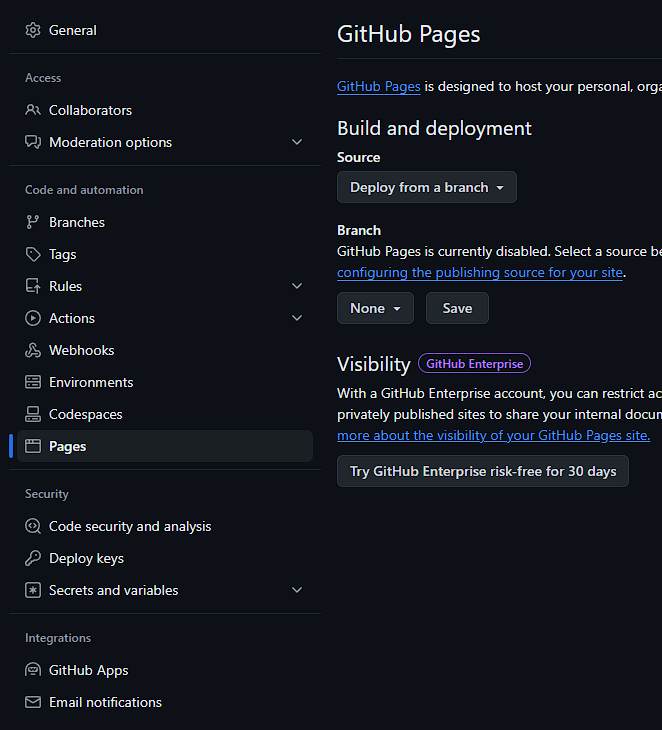Viewport: 662px width, 730px height.
Task: Open the Pages visibility learn more link
Action: [493, 435]
